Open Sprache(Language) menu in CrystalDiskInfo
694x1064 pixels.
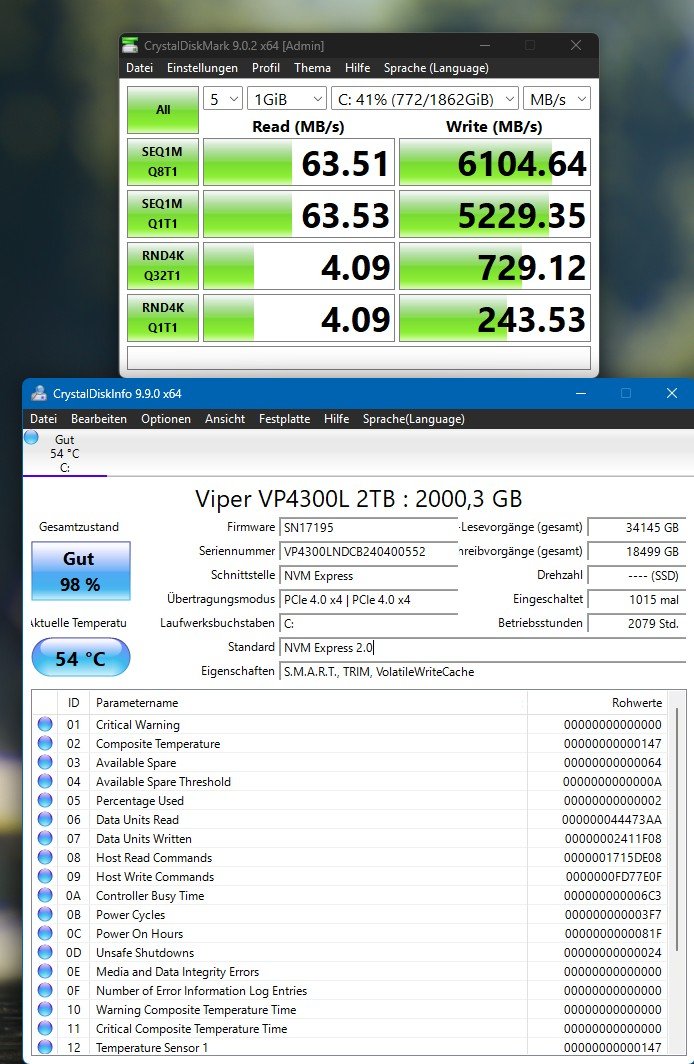pos(413,419)
